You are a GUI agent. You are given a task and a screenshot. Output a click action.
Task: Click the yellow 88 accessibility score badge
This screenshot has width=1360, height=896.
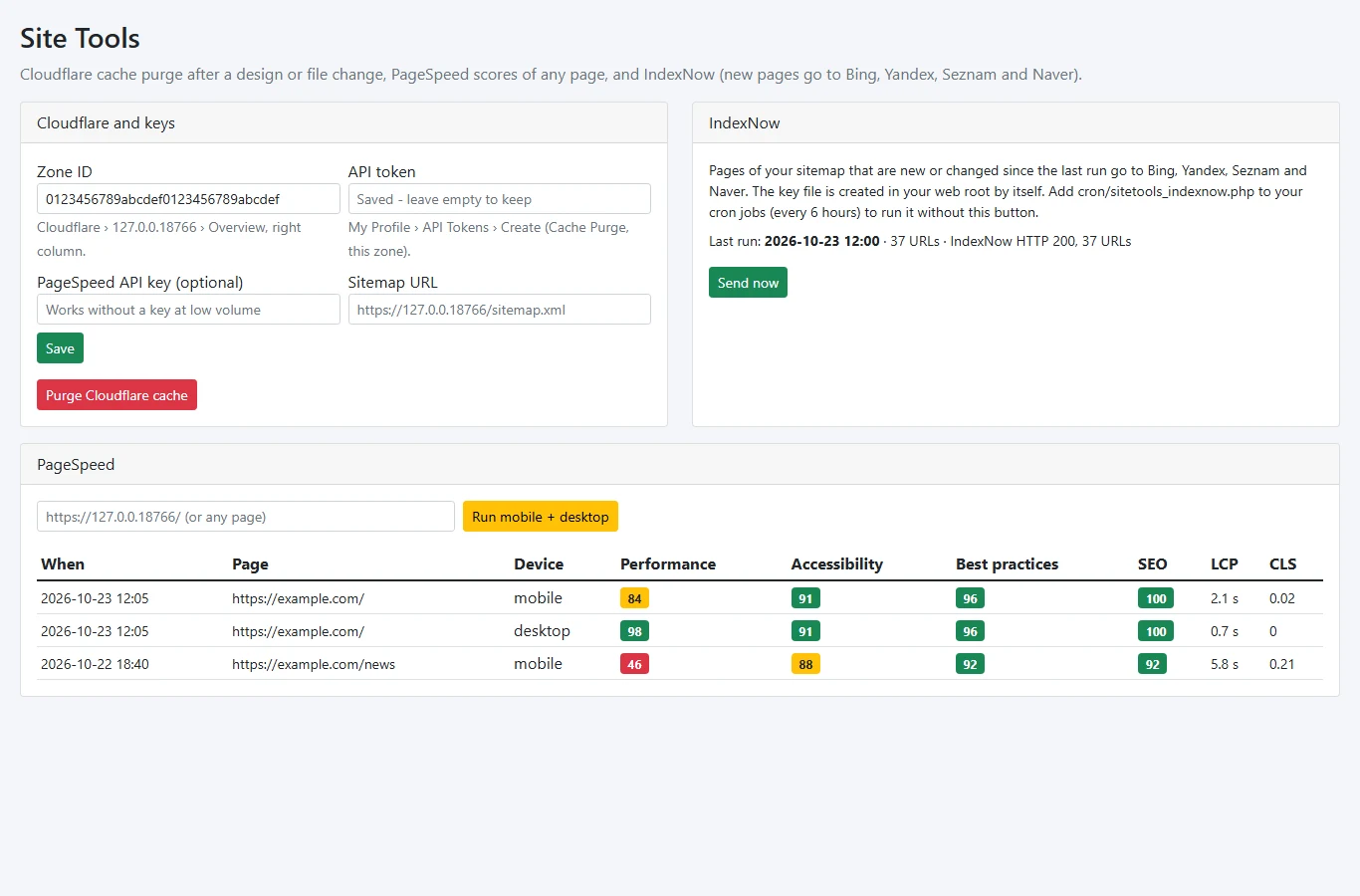(x=805, y=664)
